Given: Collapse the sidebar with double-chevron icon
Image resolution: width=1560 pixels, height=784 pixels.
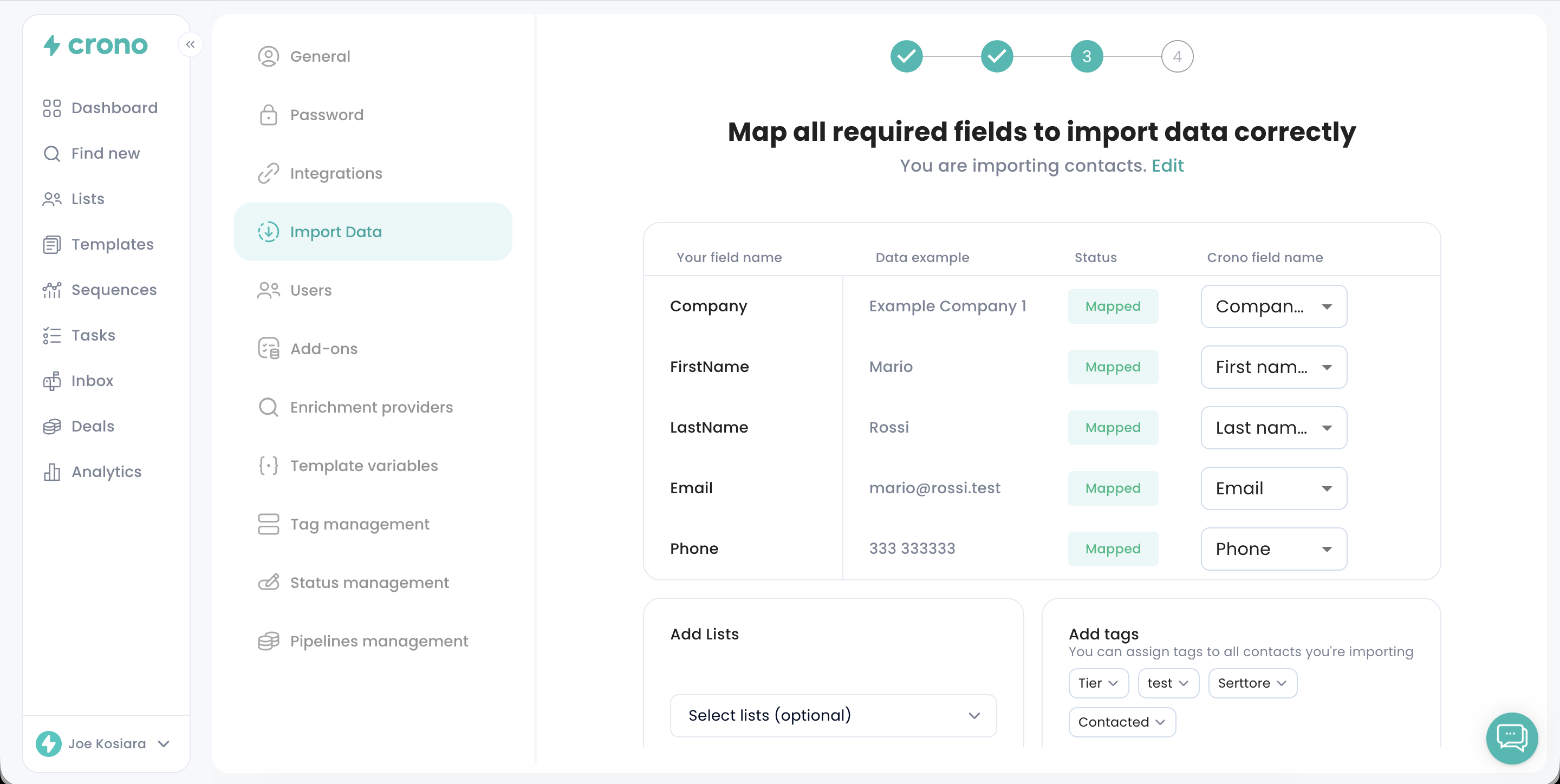Looking at the screenshot, I should pos(190,44).
